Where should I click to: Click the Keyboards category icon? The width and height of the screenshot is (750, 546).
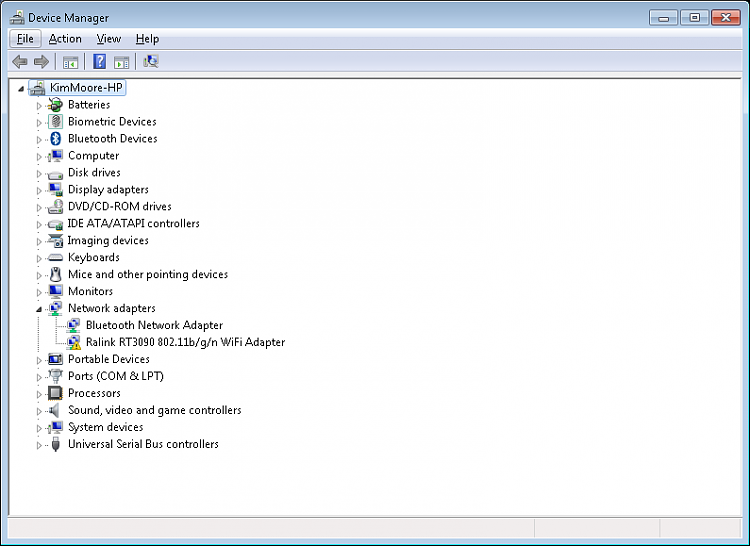(55, 258)
